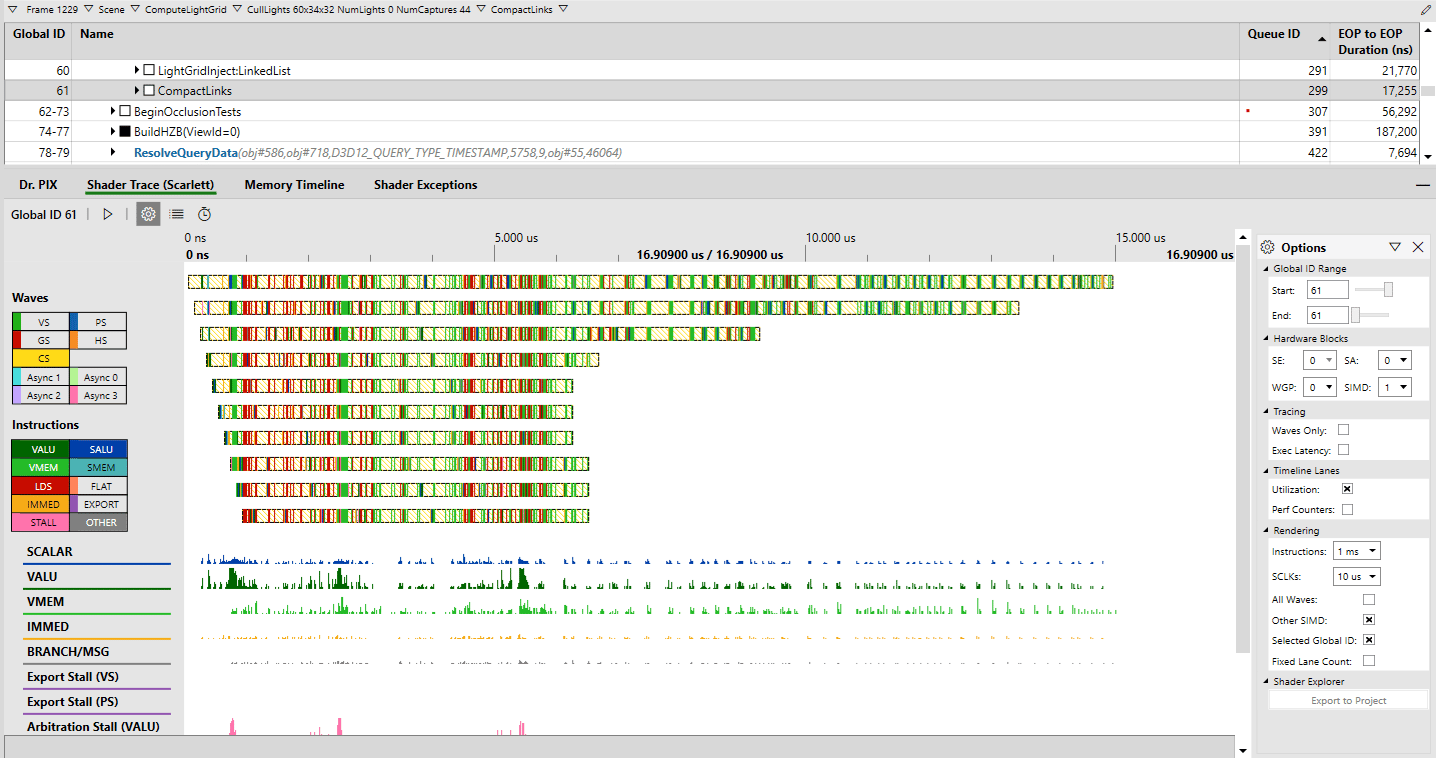Adjust the Global ID Range Start slider
Screen dimensions: 1436x758
coord(1388,290)
